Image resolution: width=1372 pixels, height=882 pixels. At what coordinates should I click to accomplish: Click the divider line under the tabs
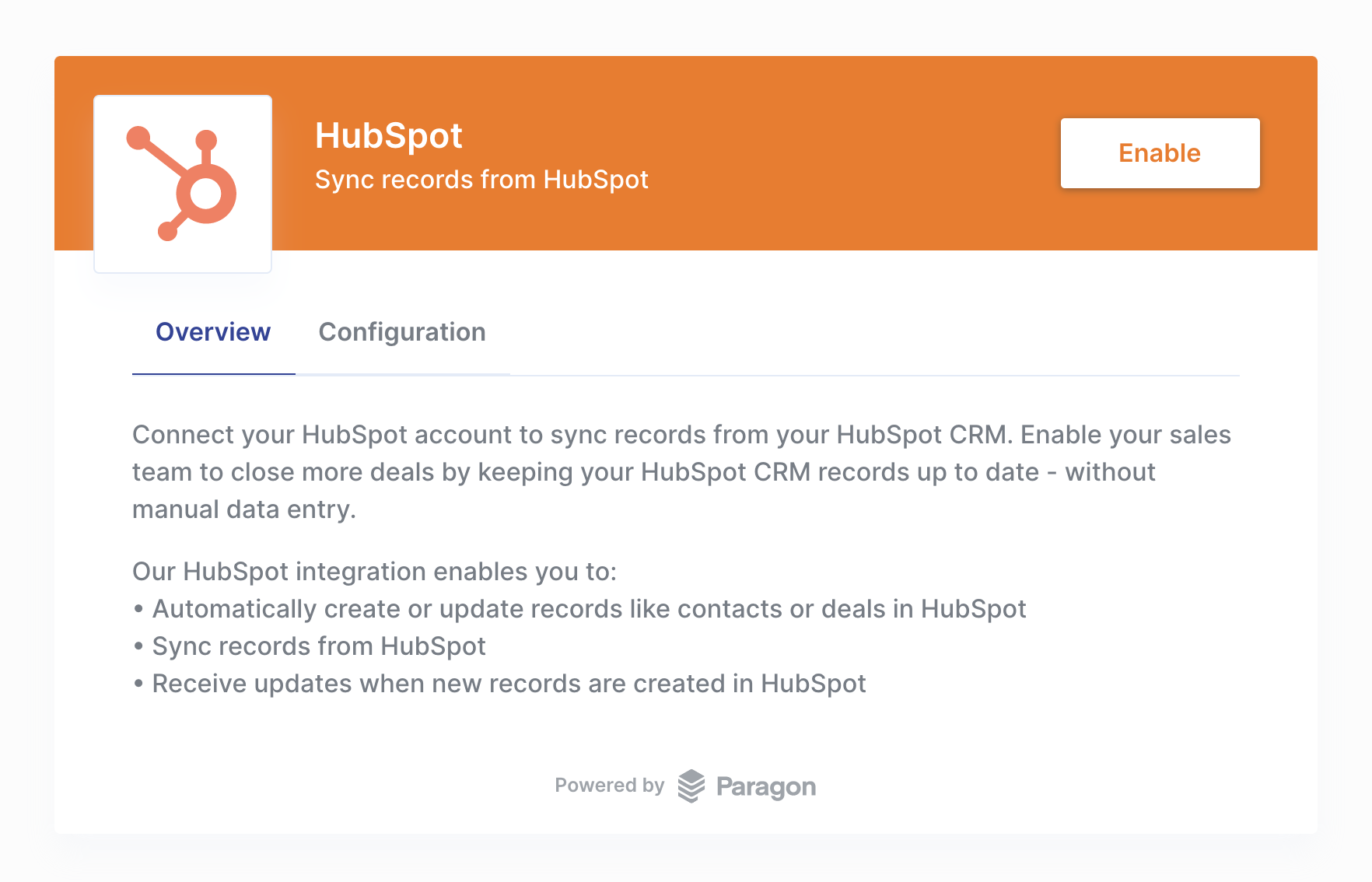pos(874,376)
